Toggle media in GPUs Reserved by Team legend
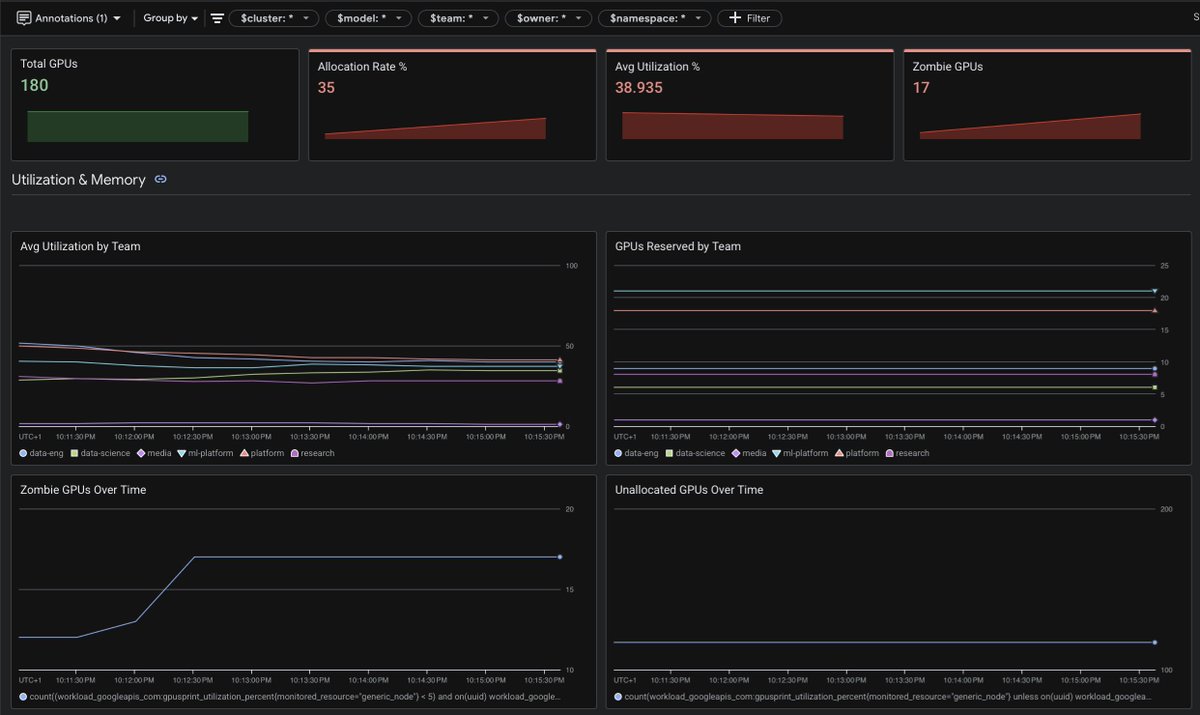 [749, 453]
